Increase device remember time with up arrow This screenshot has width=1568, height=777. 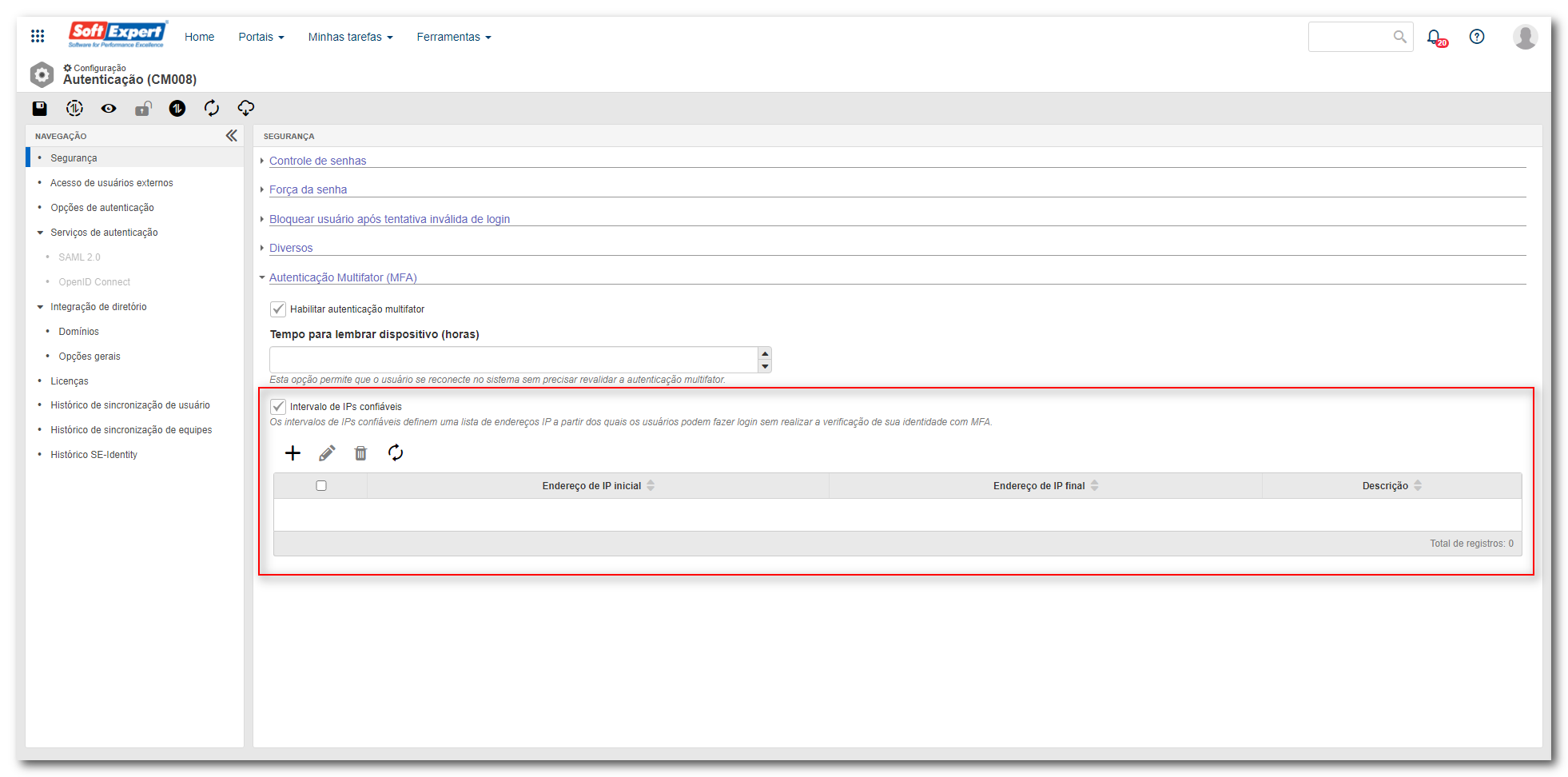click(x=765, y=353)
